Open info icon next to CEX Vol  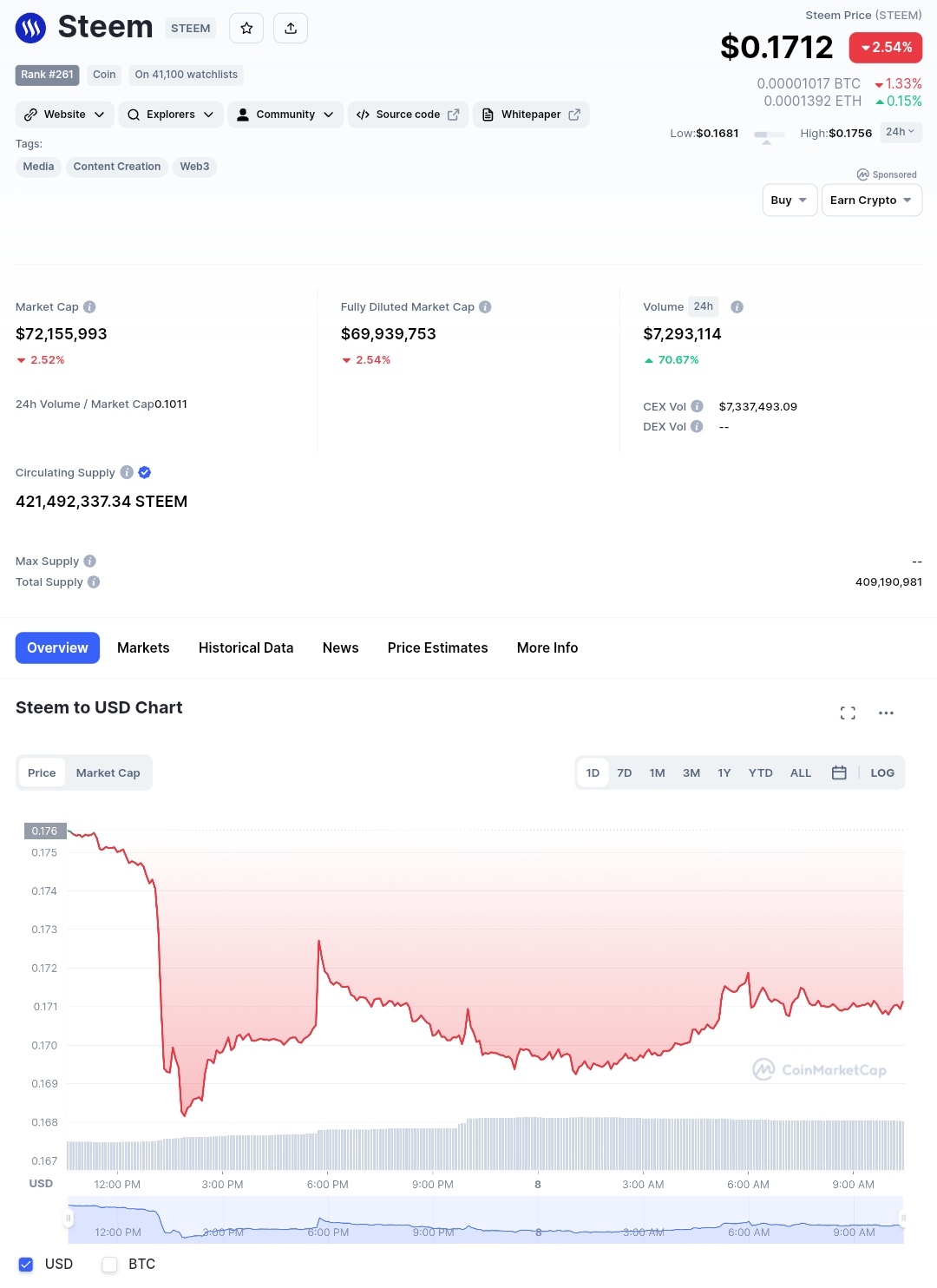click(697, 406)
